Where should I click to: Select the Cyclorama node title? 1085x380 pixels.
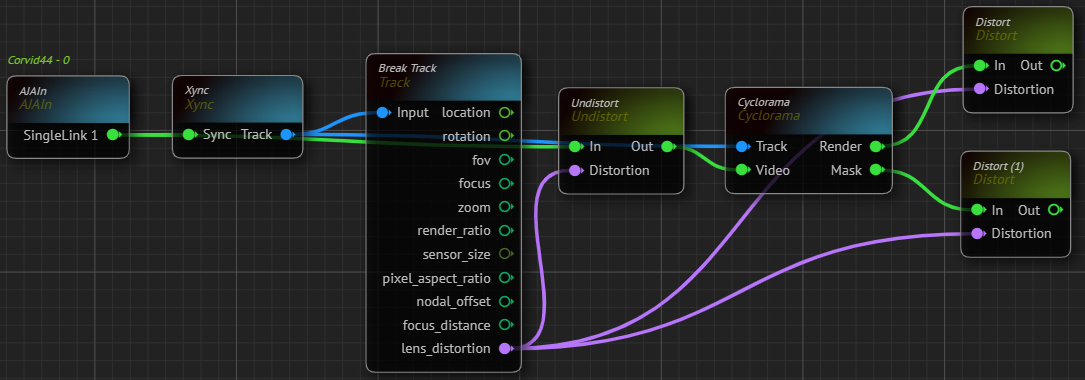tap(763, 102)
